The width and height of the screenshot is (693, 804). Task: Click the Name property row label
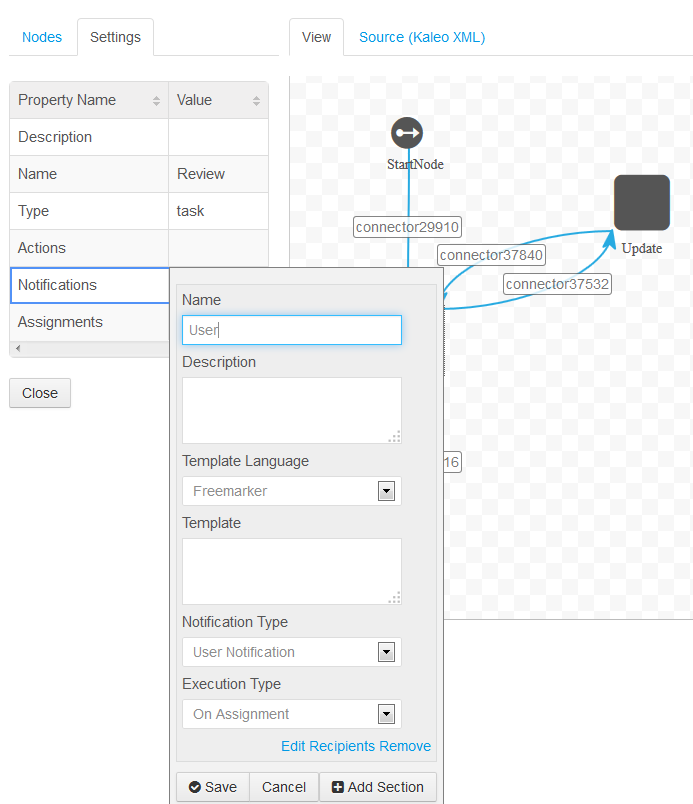coord(37,174)
